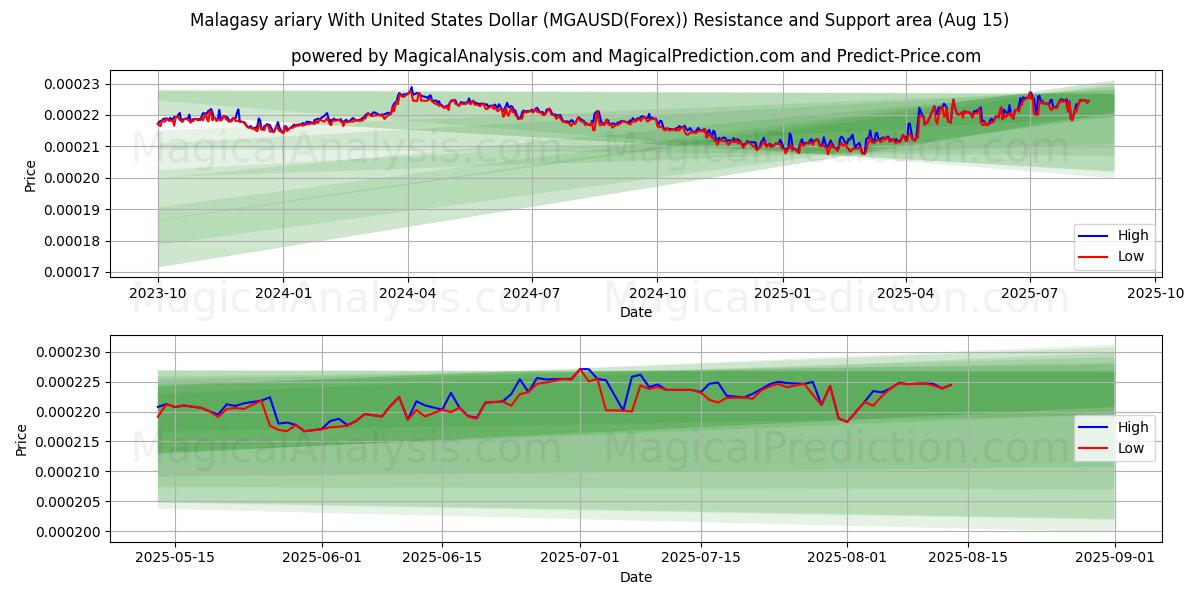Click the '2024-10' date tick label
1200x600 pixels.
[657, 293]
